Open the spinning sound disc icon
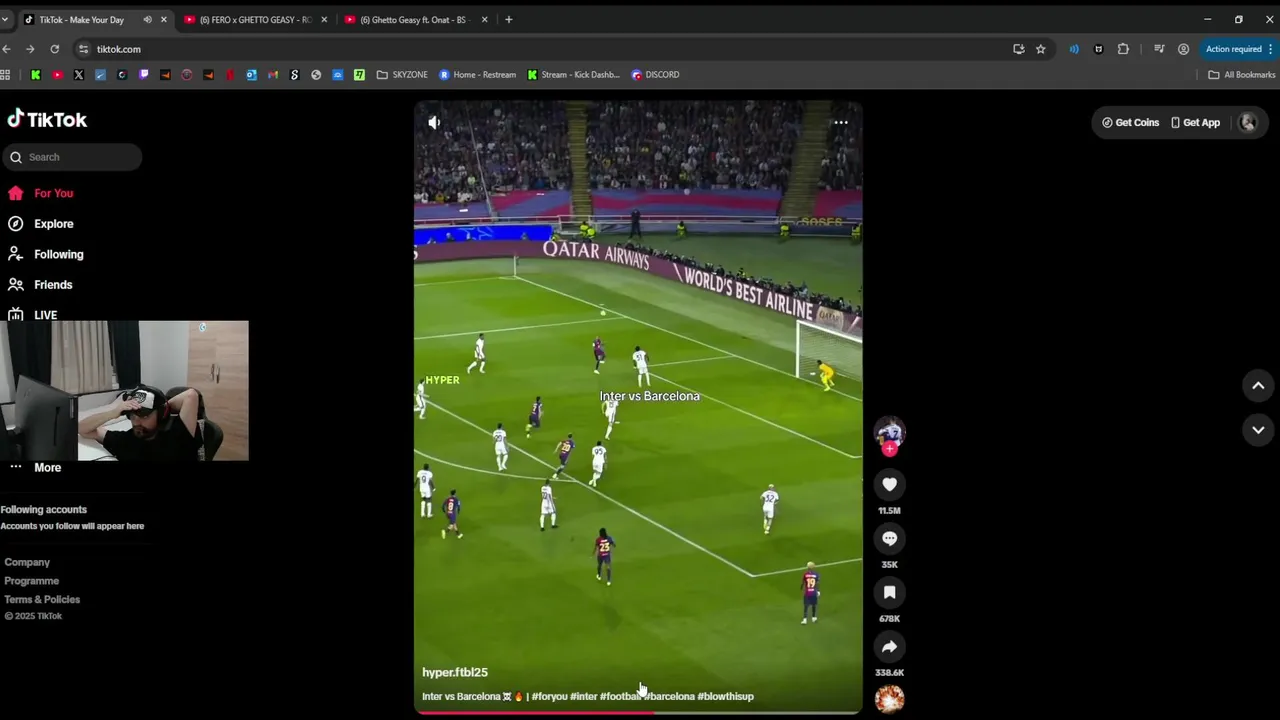 pos(889,698)
